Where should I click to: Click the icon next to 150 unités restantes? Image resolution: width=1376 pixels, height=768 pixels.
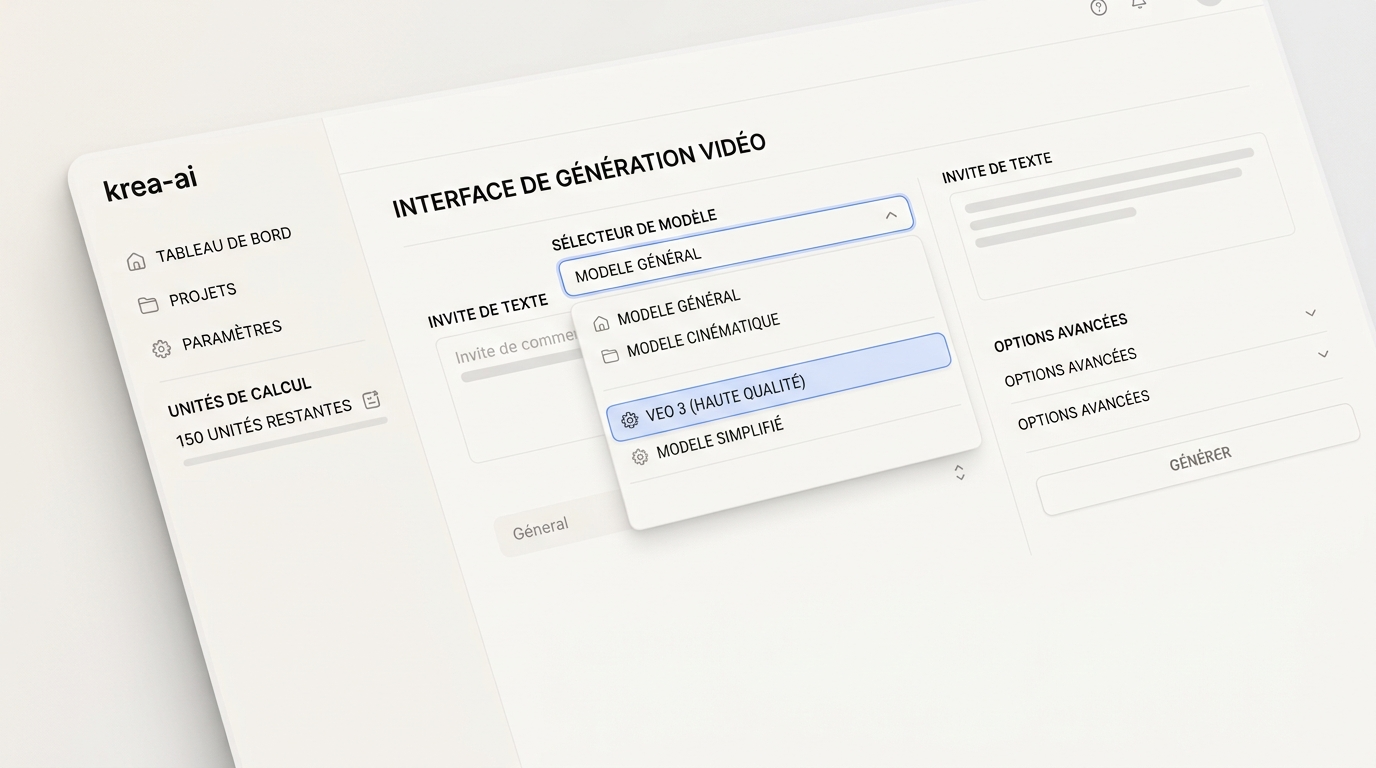pyautogui.click(x=371, y=400)
